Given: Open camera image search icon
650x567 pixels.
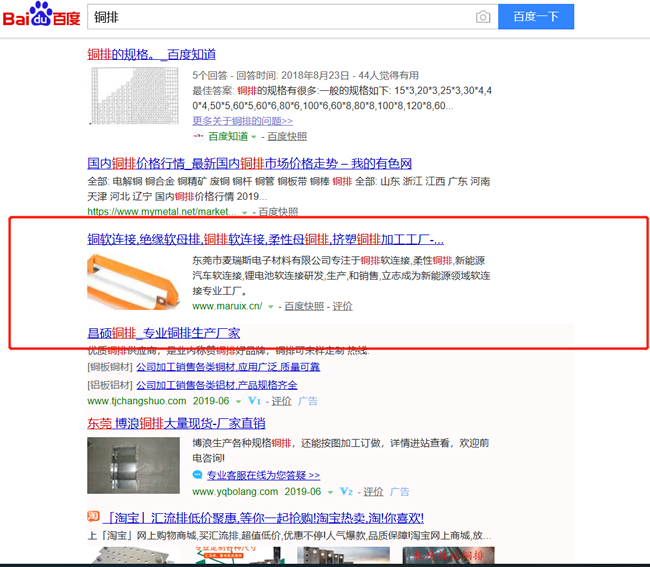Looking at the screenshot, I should 483,17.
